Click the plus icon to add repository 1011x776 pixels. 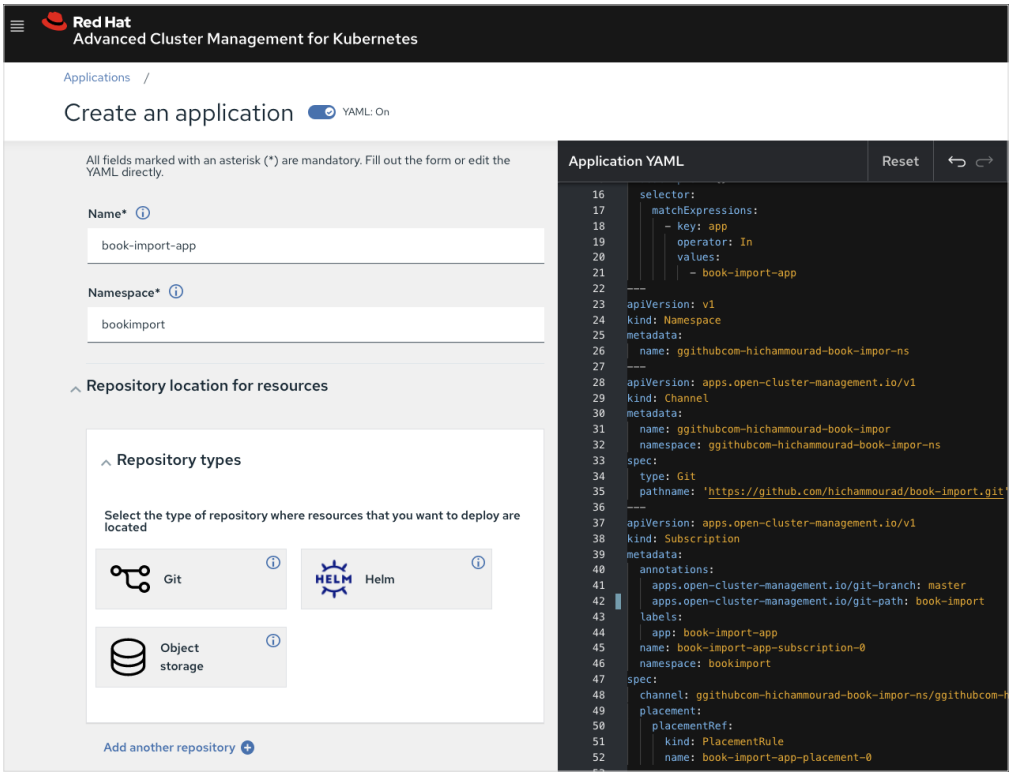click(x=248, y=748)
